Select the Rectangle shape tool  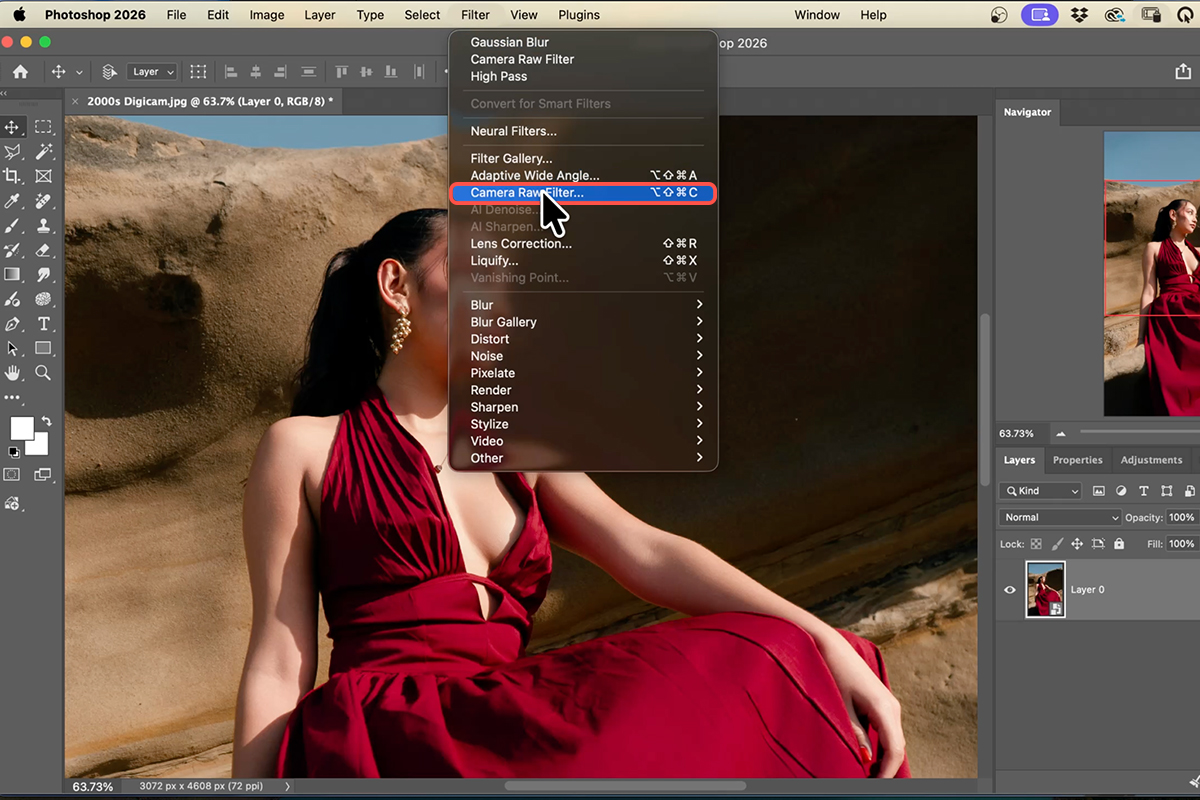tap(43, 348)
